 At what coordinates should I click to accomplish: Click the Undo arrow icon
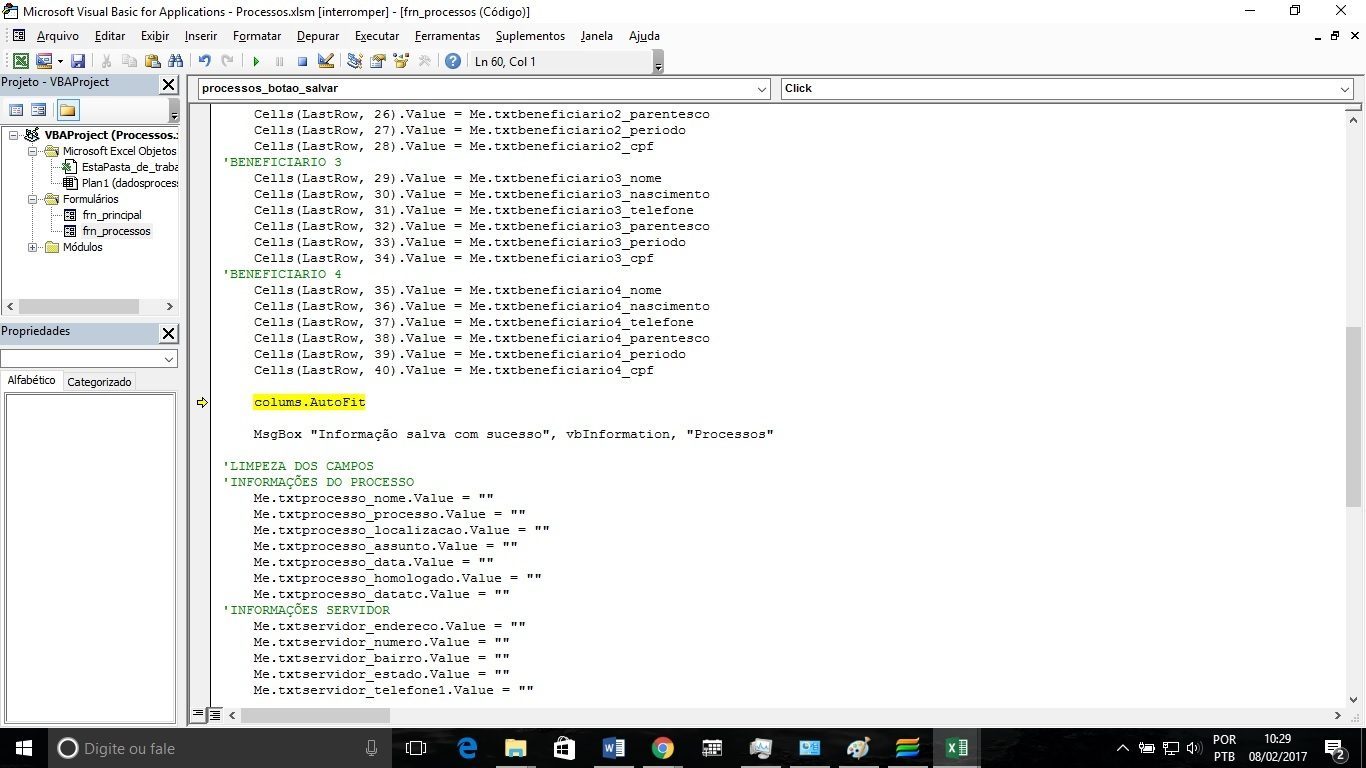205,61
